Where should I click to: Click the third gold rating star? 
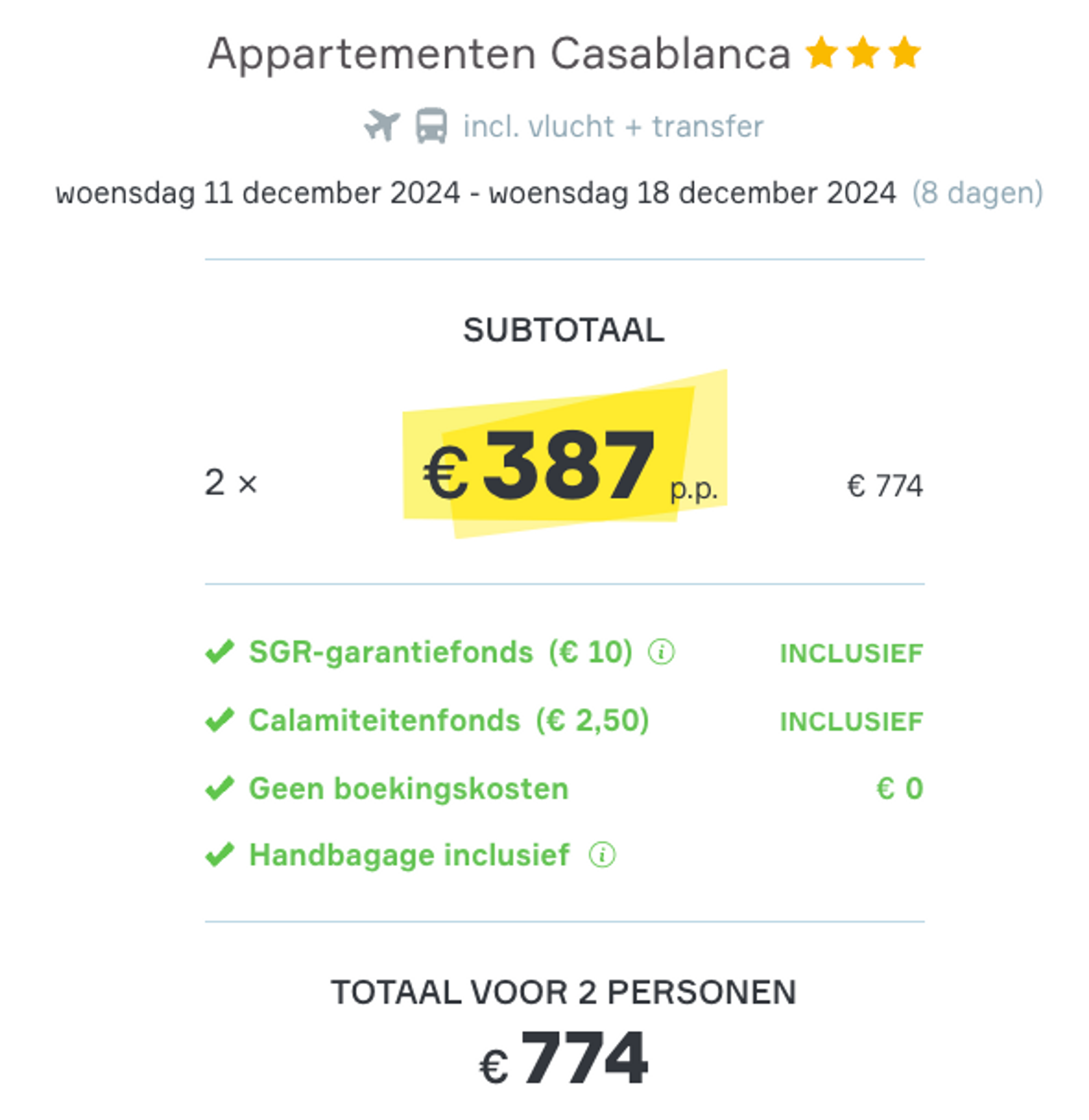(x=905, y=53)
